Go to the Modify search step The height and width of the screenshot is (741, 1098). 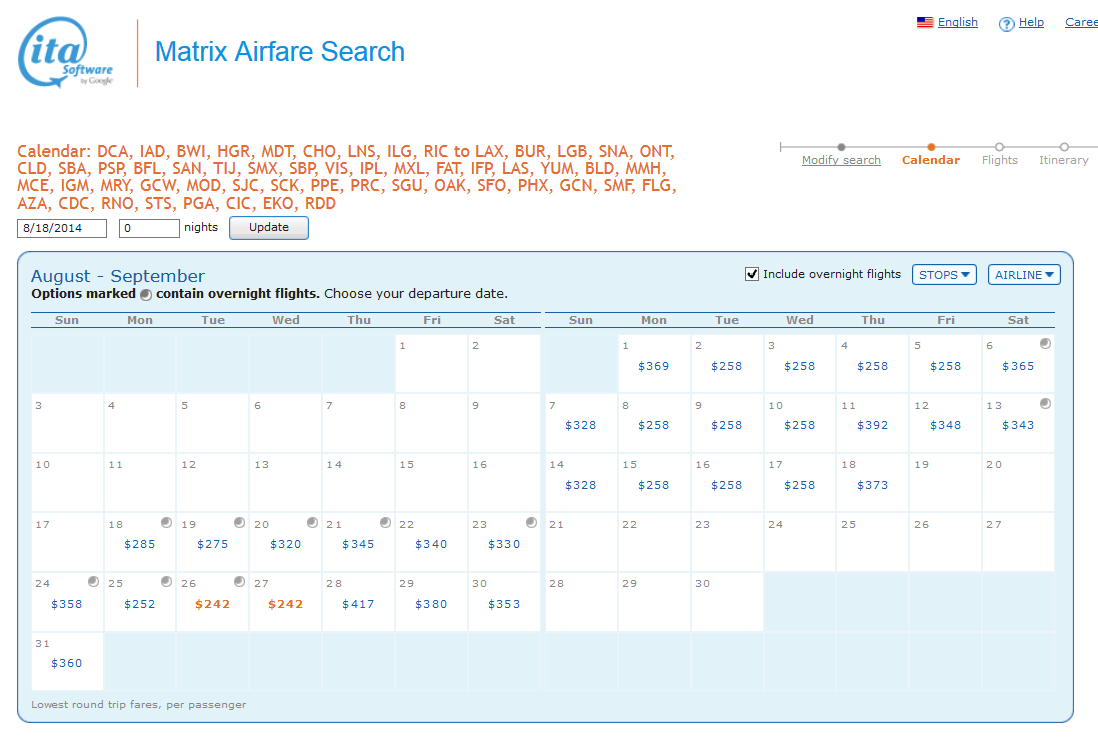click(x=841, y=160)
